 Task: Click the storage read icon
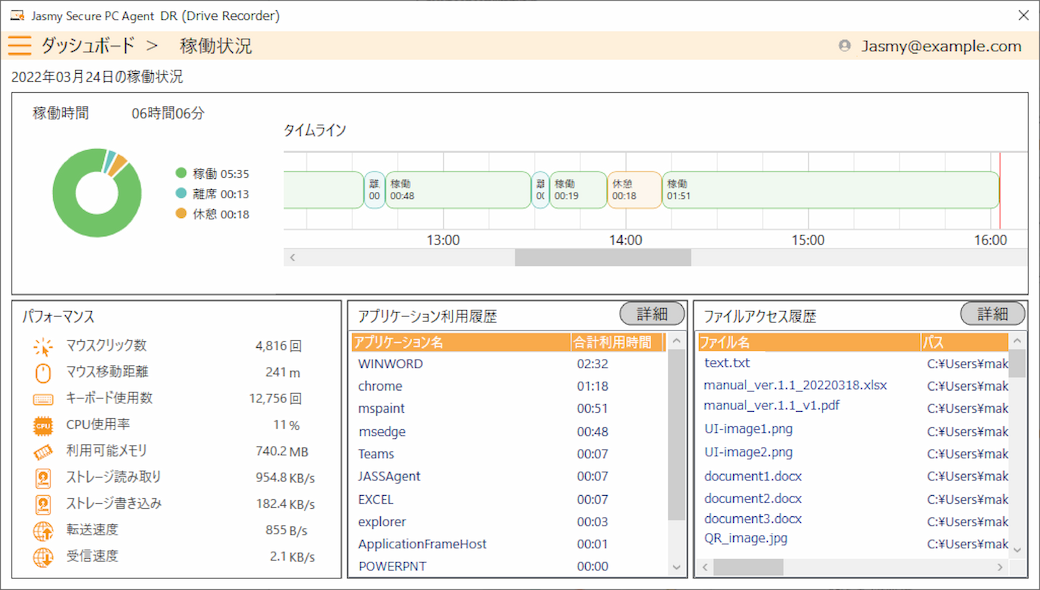coord(43,478)
